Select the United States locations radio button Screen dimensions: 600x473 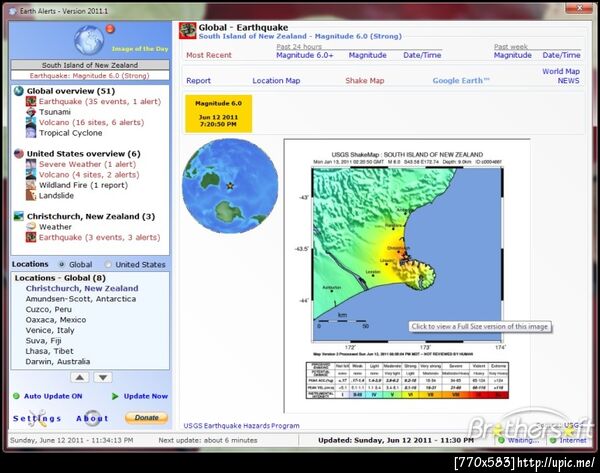[x=108, y=264]
